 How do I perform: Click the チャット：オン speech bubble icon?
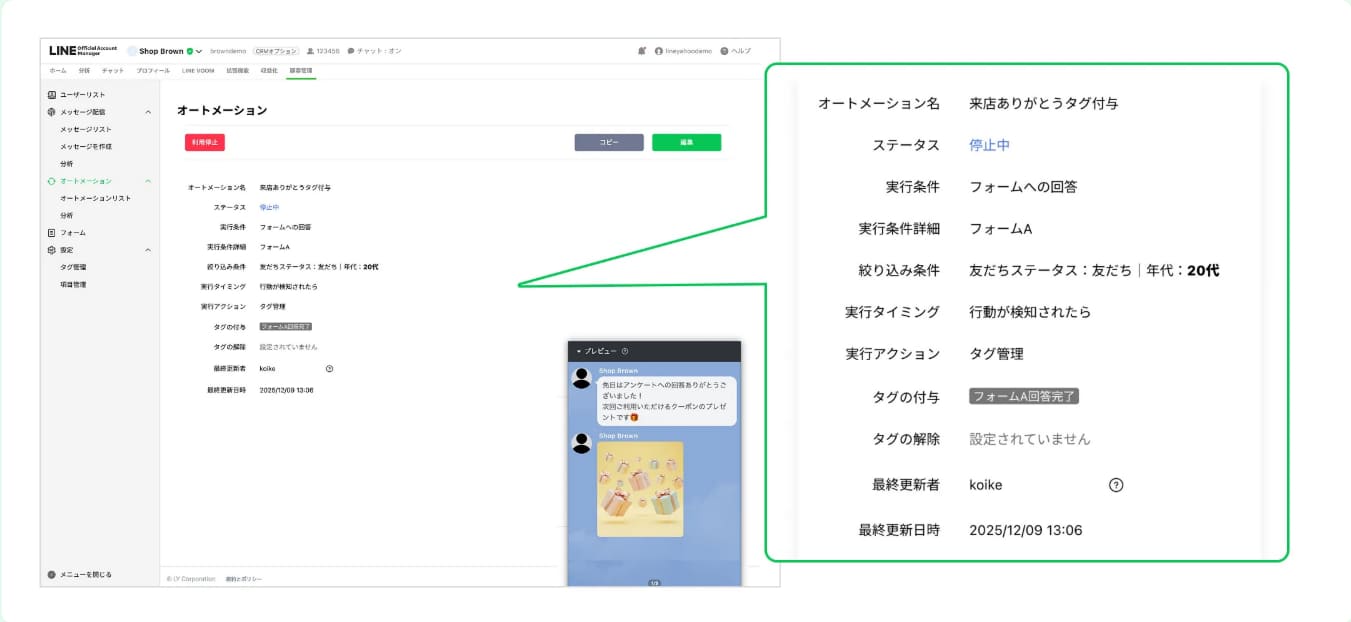[351, 51]
